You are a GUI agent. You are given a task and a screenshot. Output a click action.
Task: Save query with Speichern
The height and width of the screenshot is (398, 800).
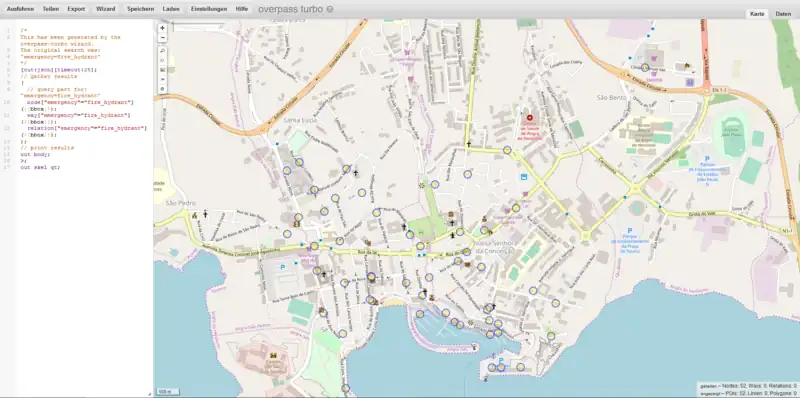point(140,9)
